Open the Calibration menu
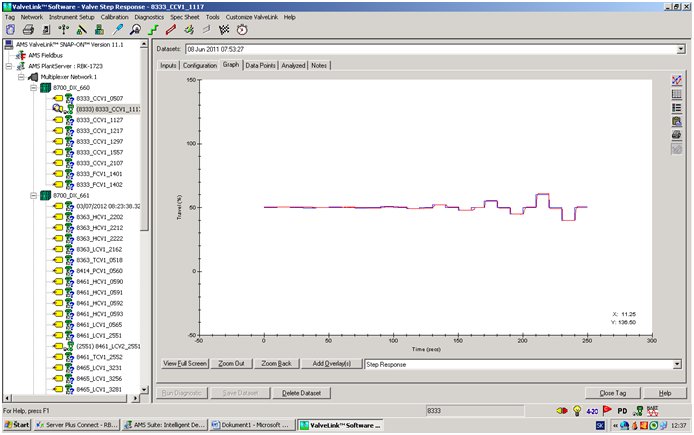This screenshot has height=435, width=694. 114,17
